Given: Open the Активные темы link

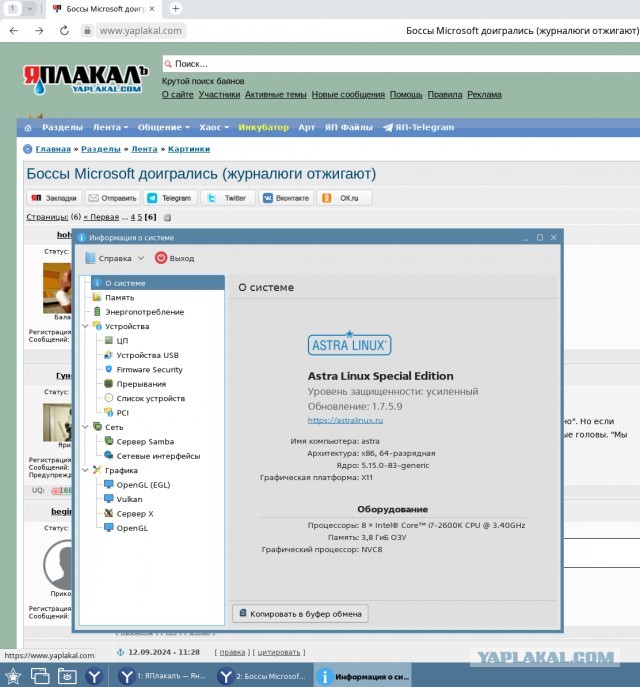Looking at the screenshot, I should point(276,95).
